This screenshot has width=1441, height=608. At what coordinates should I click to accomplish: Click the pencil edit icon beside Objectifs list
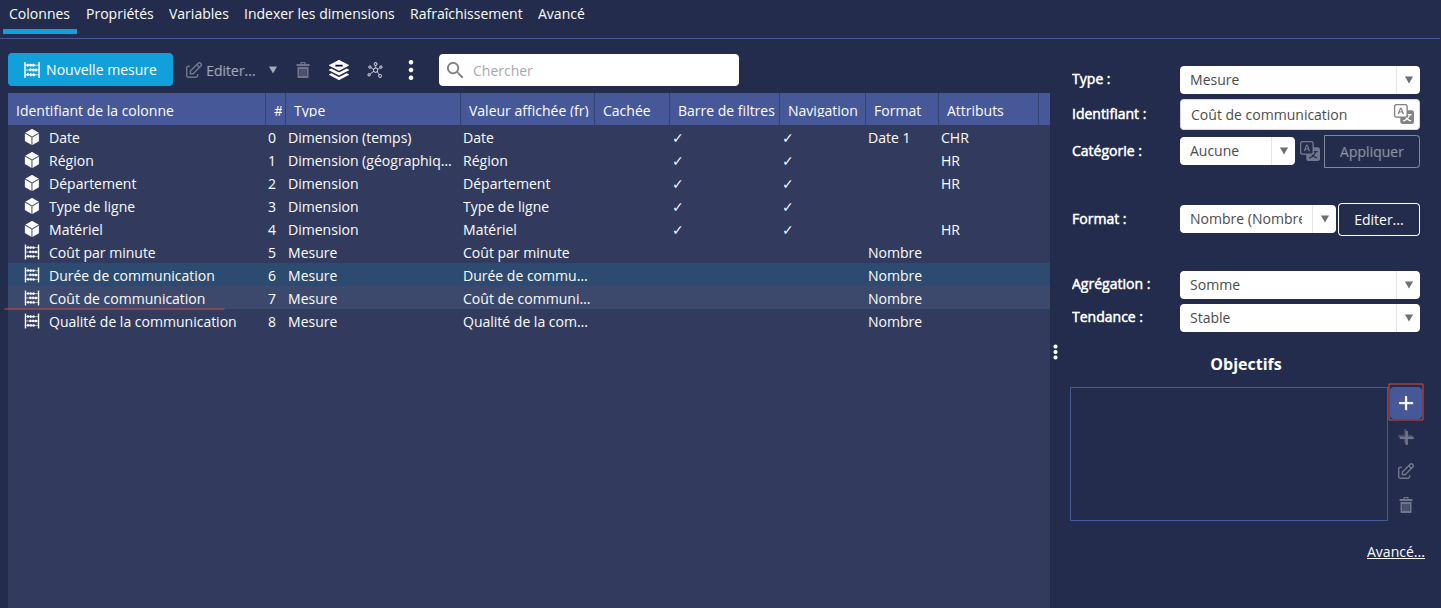pos(1405,471)
